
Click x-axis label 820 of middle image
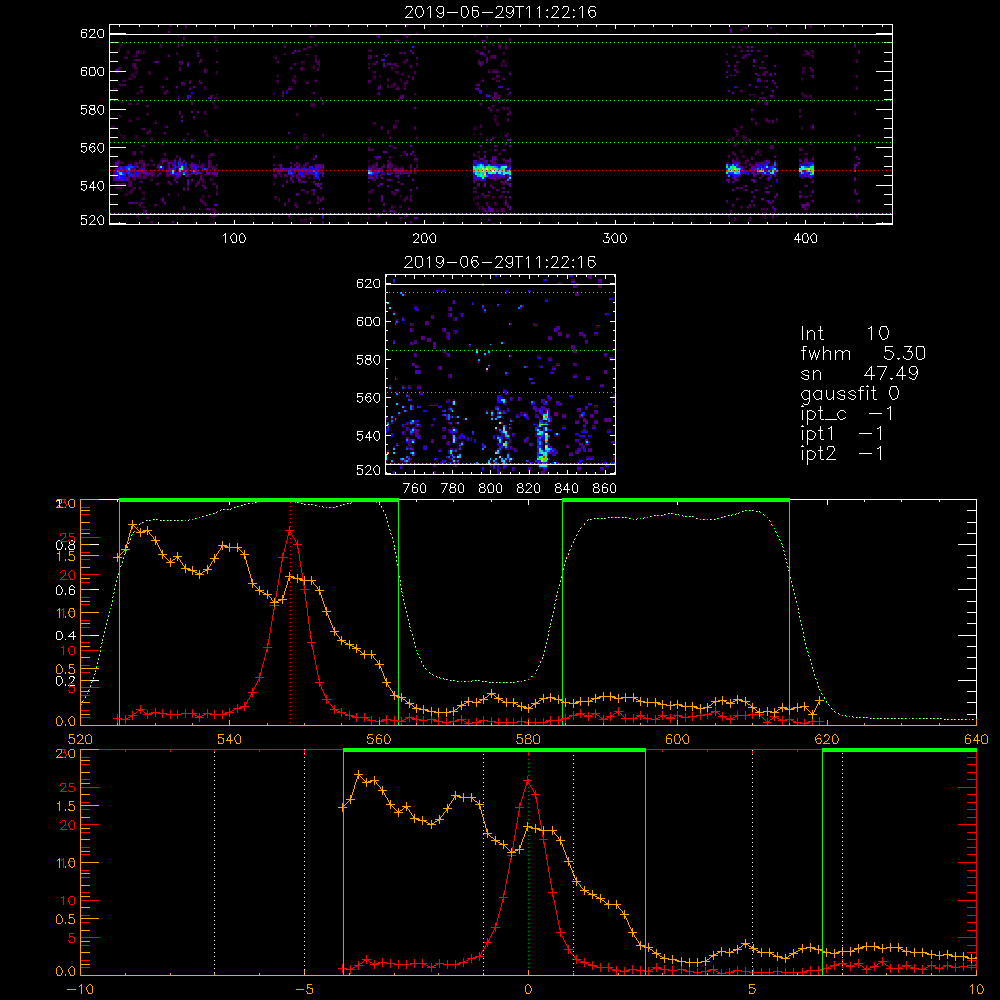click(529, 489)
